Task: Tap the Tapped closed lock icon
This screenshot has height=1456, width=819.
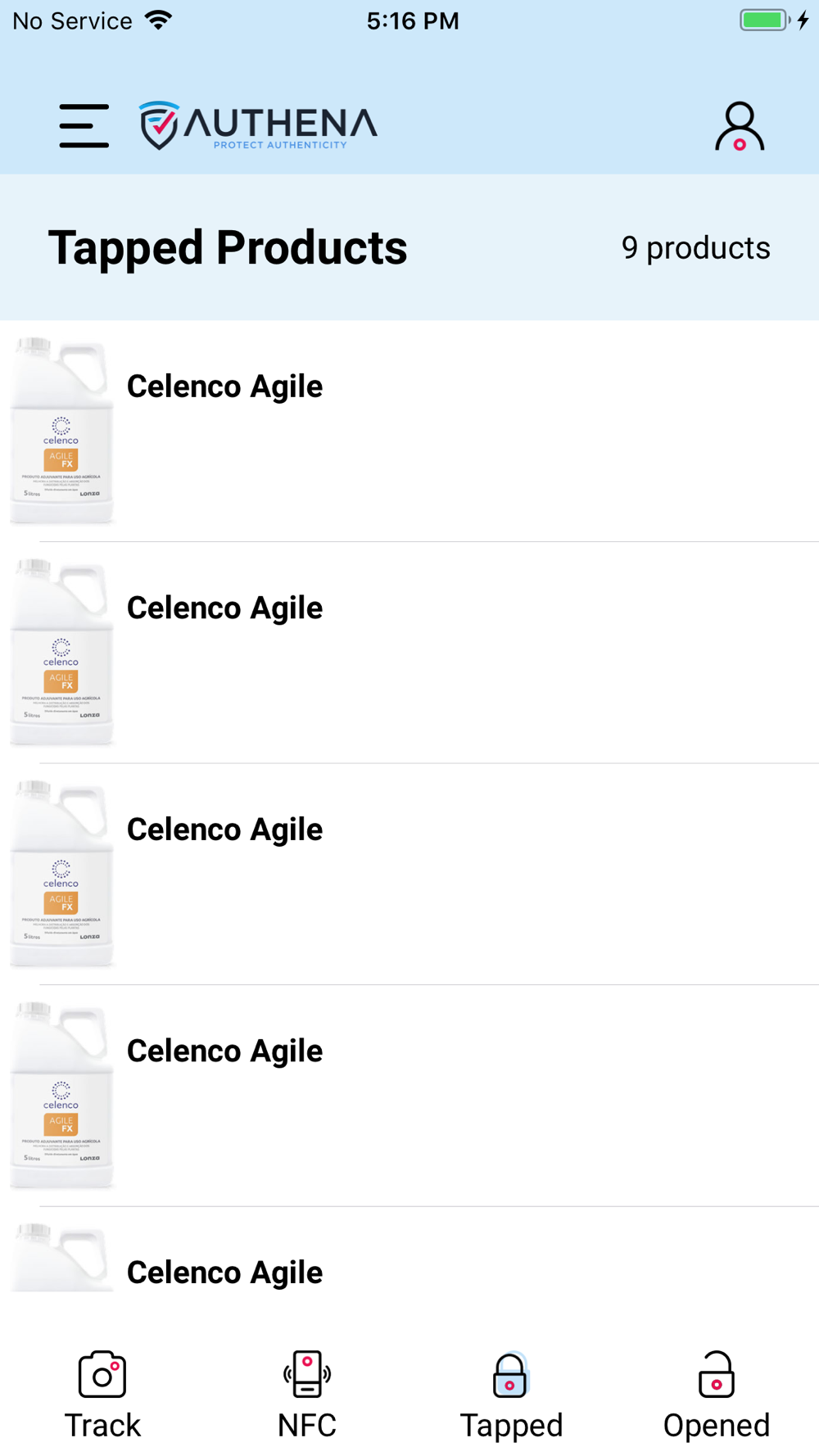Action: 510,1374
